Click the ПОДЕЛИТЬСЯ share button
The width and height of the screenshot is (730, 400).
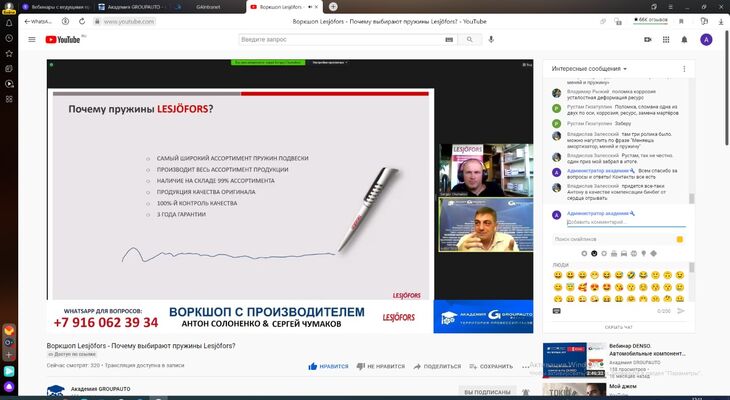point(437,366)
